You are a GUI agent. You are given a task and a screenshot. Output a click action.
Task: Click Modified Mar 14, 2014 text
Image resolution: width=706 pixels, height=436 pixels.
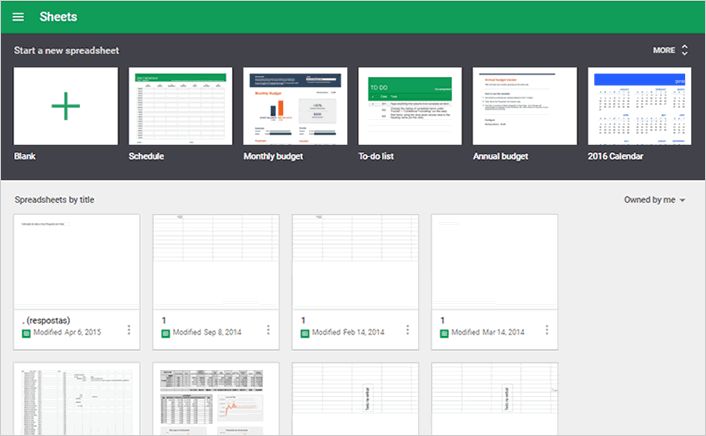click(488, 332)
